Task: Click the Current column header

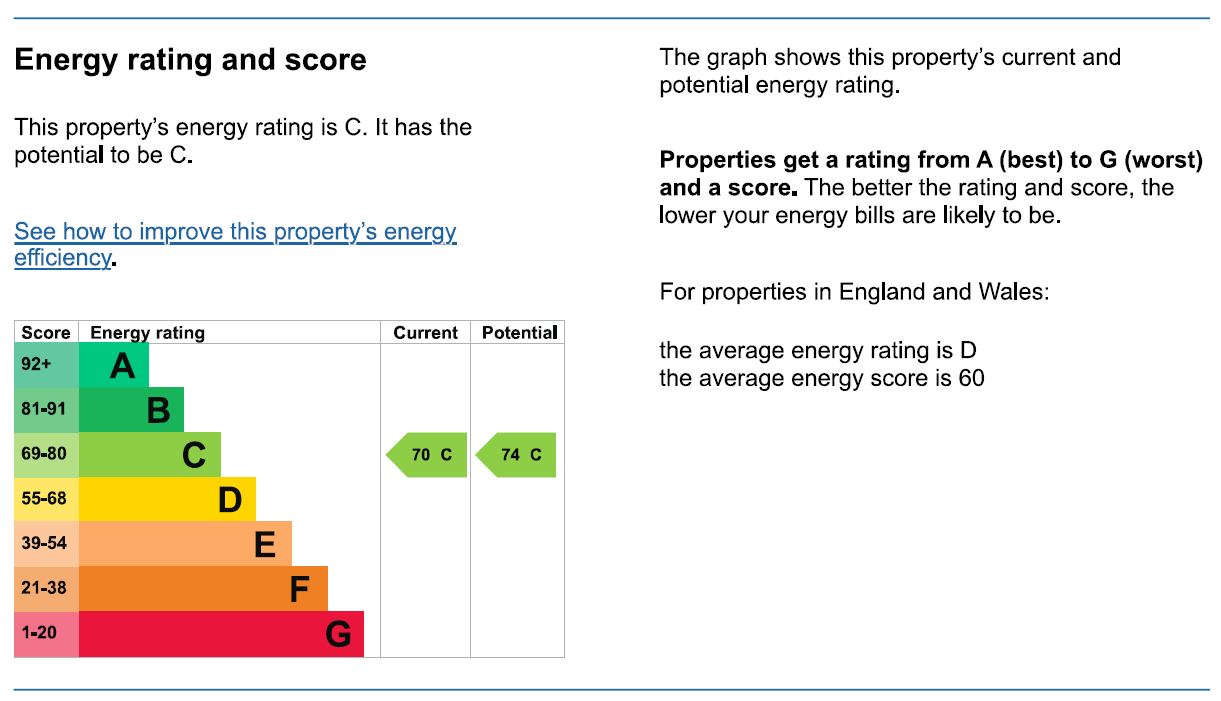Action: pyautogui.click(x=426, y=333)
